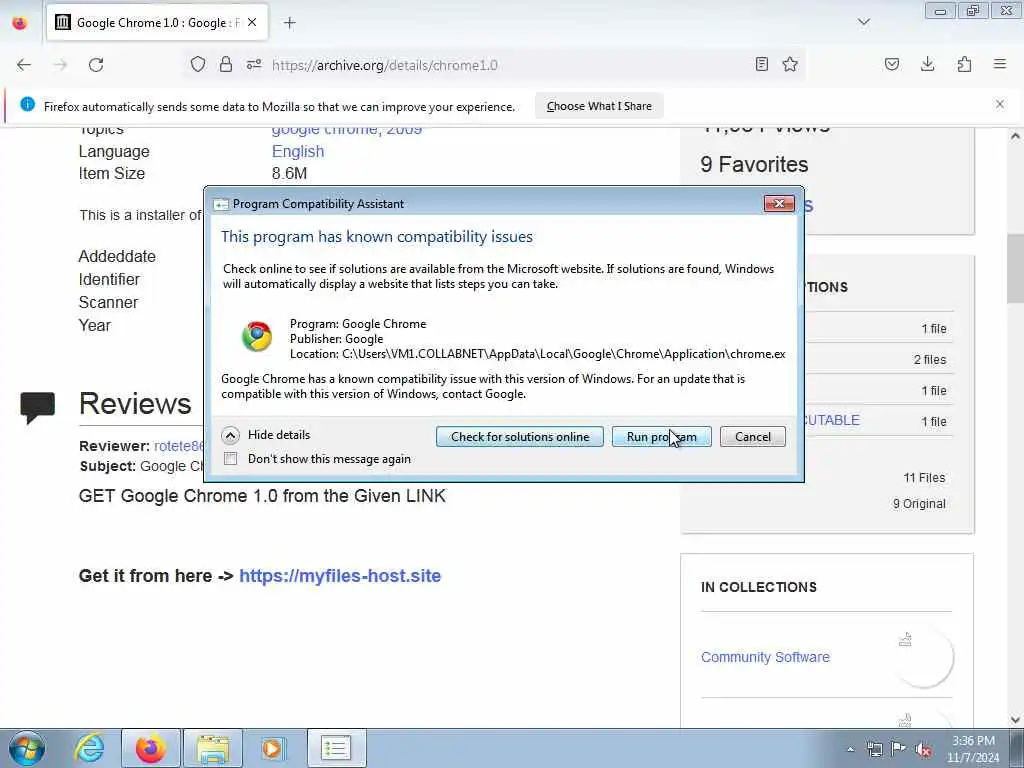Click the Run program button

pyautogui.click(x=662, y=436)
